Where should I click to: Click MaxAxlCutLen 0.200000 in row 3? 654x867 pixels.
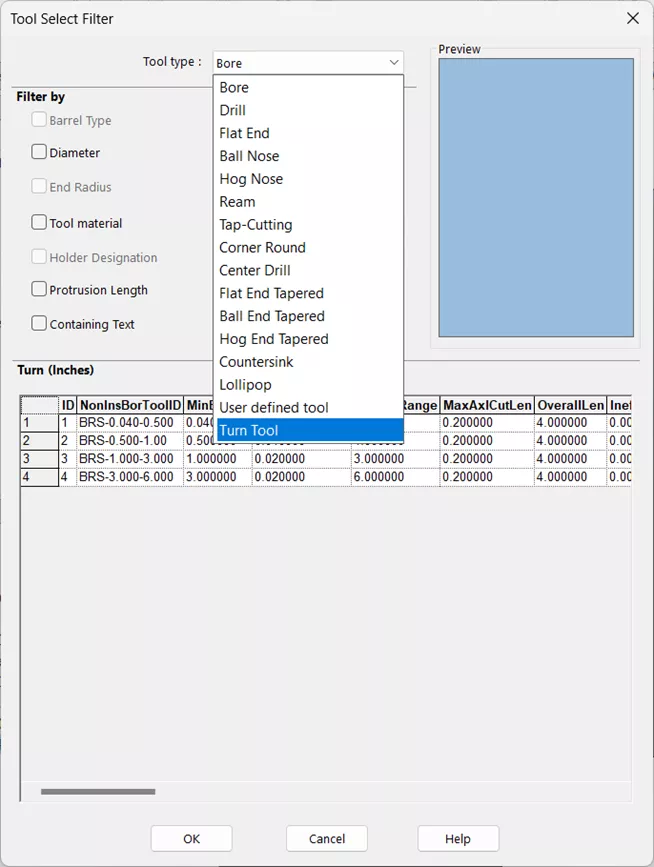tap(487, 459)
